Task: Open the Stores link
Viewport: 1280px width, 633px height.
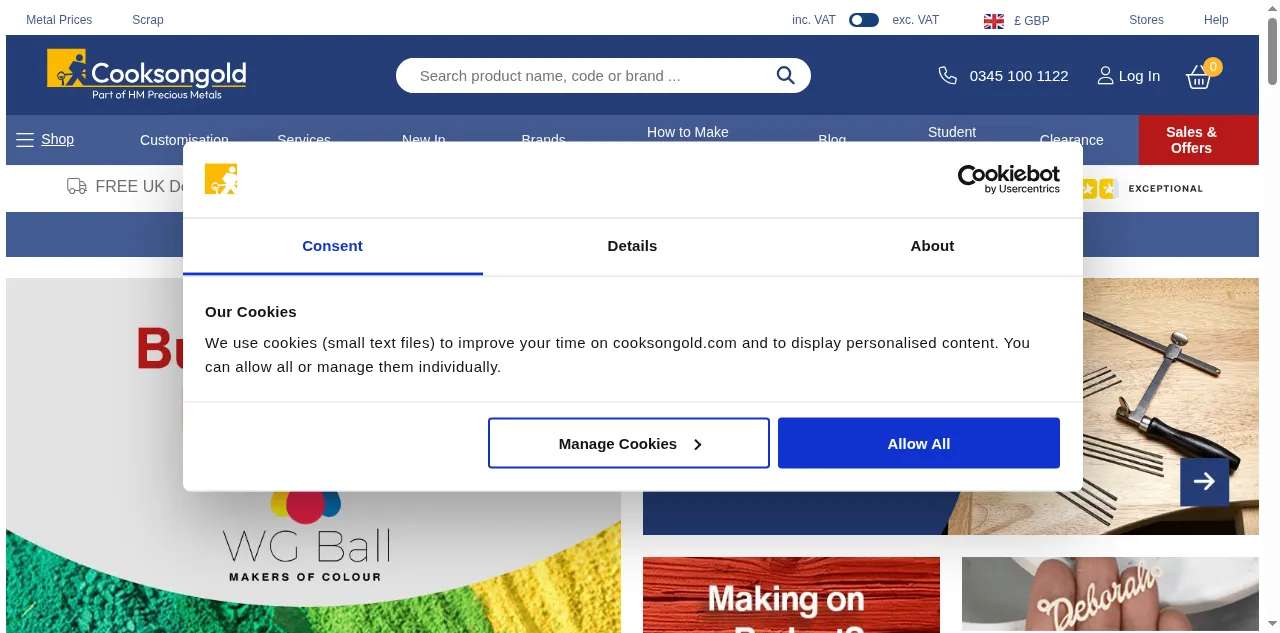Action: point(1146,20)
